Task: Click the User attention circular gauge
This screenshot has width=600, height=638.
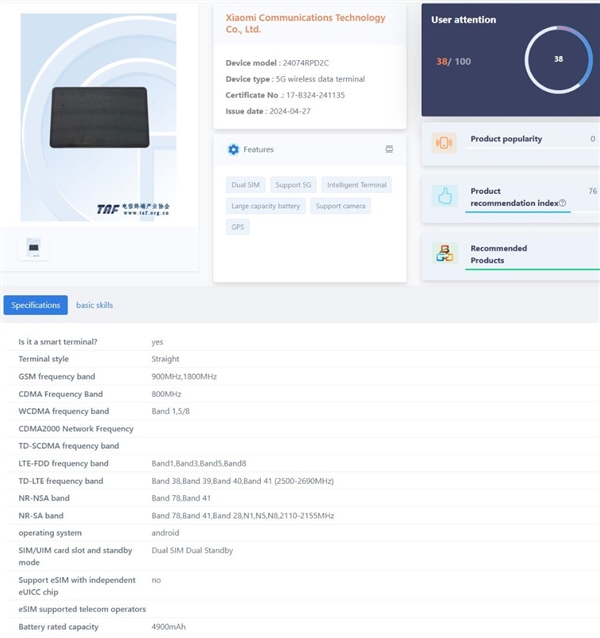Action: 559,59
